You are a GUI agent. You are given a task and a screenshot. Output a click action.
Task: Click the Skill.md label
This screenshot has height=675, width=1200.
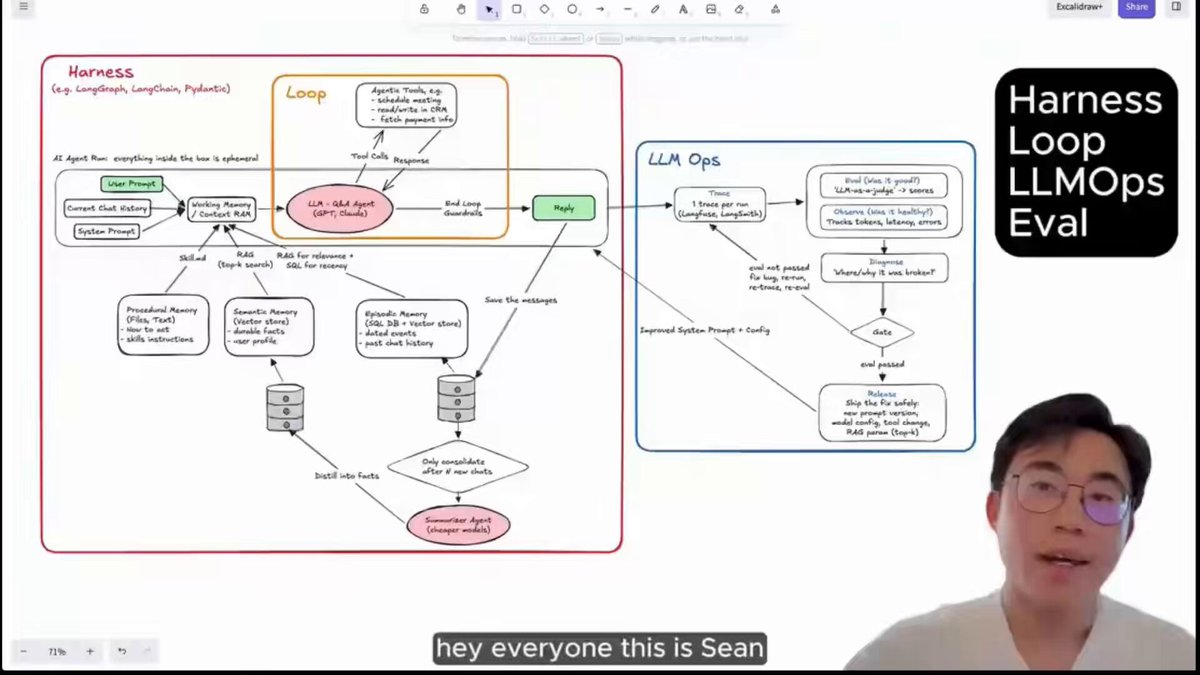pos(193,257)
